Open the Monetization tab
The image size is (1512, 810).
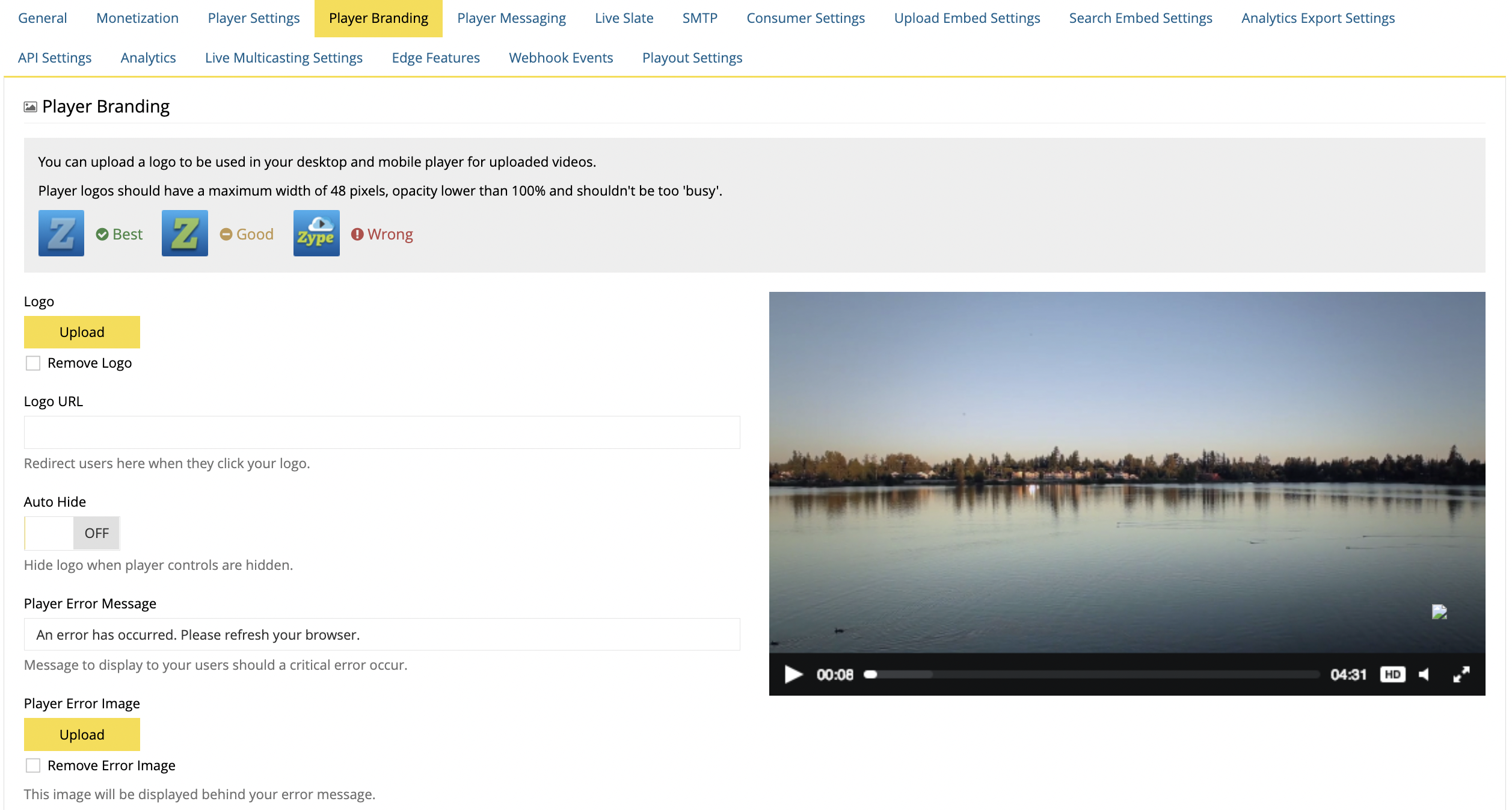[138, 18]
